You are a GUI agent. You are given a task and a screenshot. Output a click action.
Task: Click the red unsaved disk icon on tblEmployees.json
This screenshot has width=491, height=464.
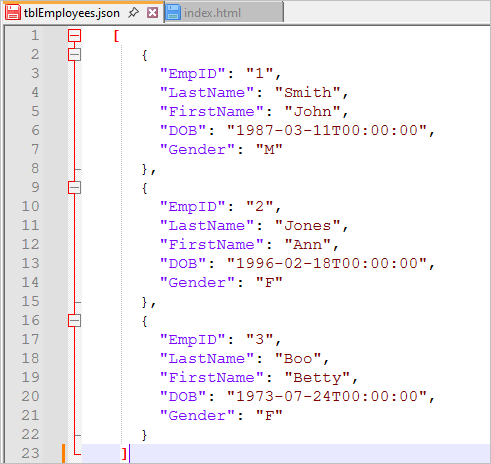pos(13,12)
